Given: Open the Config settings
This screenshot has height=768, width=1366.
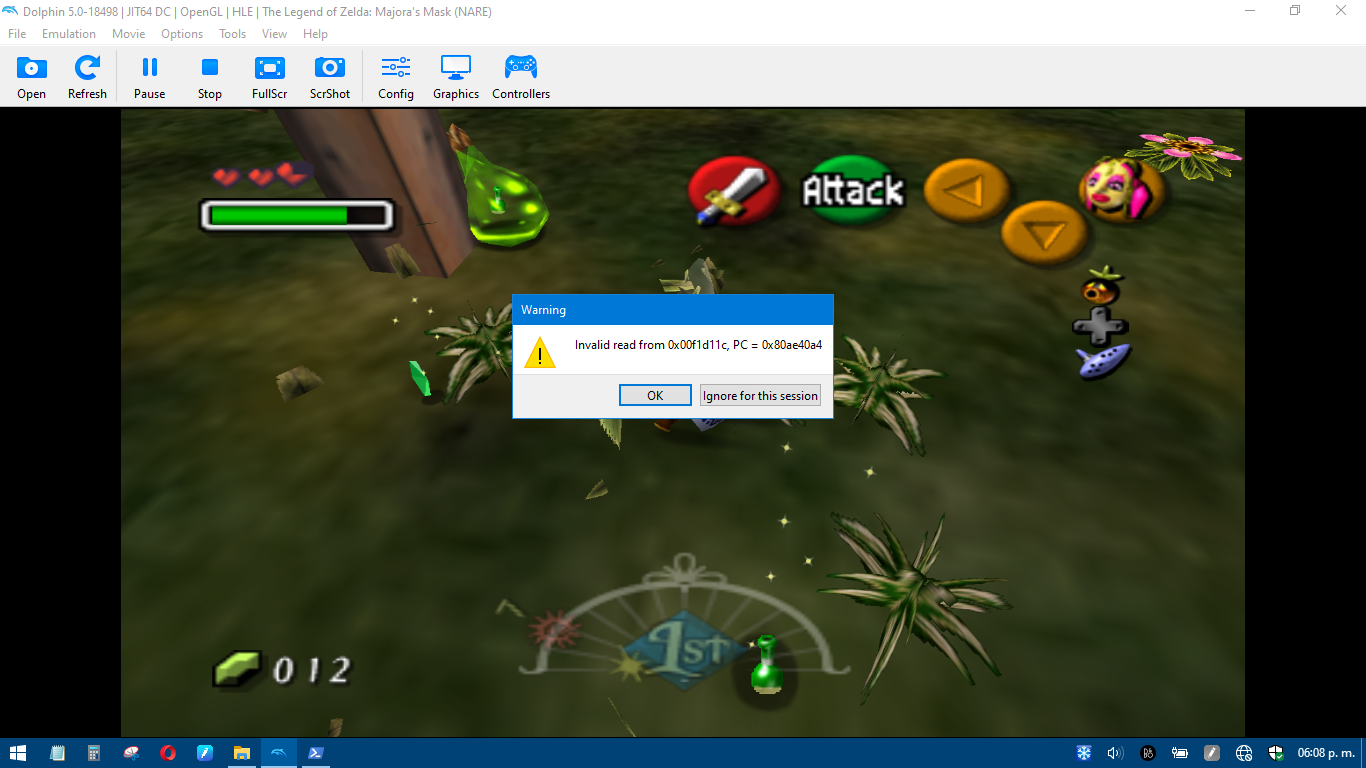Looking at the screenshot, I should coord(396,77).
